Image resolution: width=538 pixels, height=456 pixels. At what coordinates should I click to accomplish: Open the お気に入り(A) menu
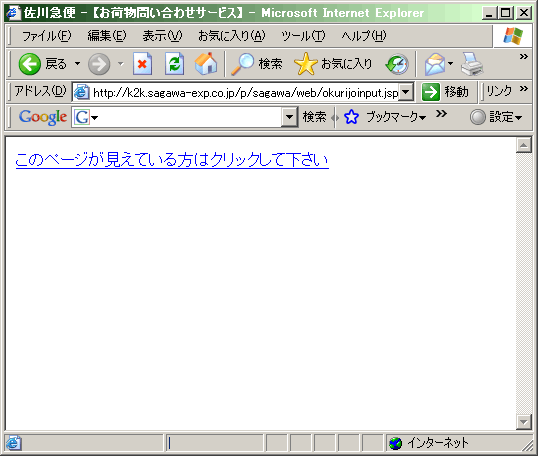click(232, 36)
